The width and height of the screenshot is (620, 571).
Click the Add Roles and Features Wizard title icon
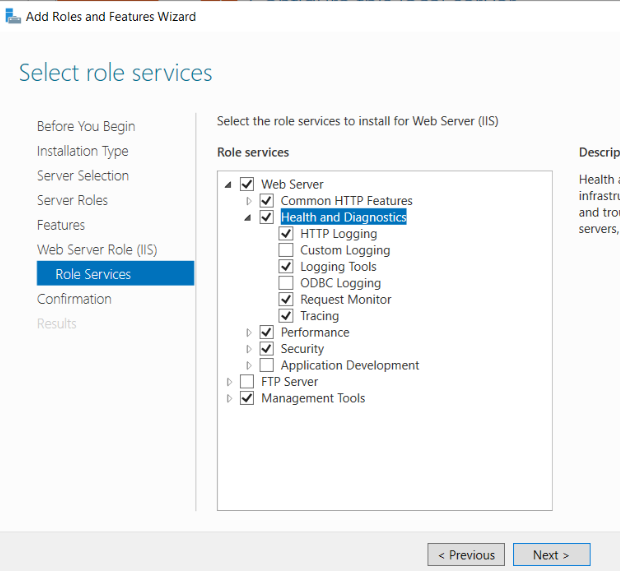[x=13, y=17]
